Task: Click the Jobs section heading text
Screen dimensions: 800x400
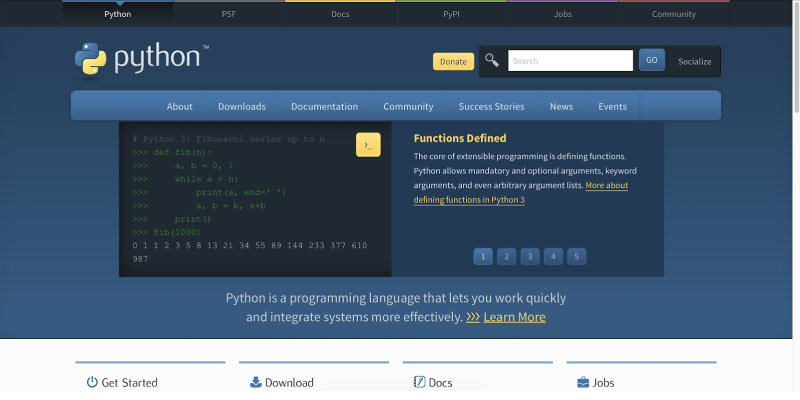Action: [603, 383]
